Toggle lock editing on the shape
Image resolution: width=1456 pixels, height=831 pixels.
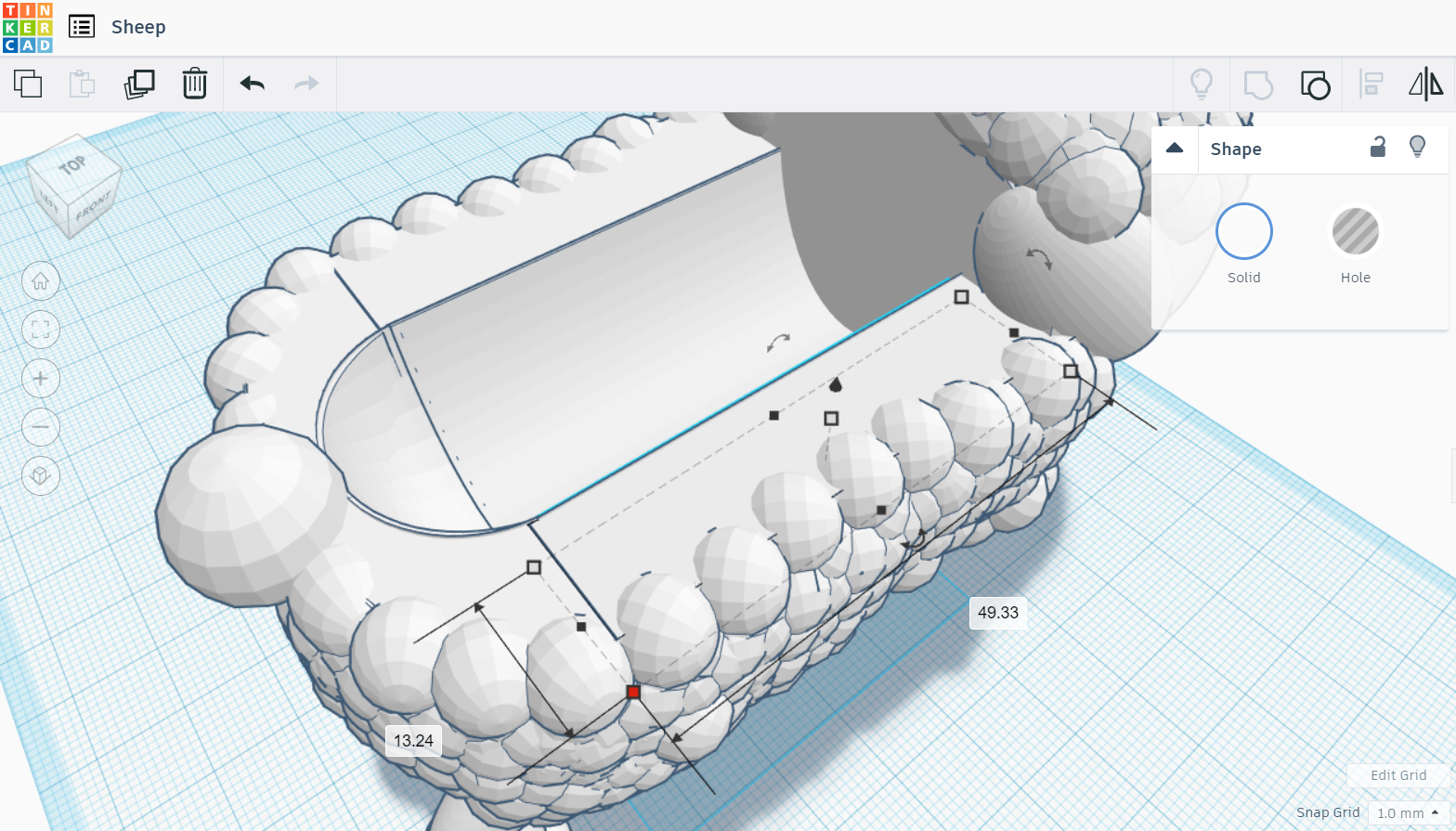[1378, 147]
